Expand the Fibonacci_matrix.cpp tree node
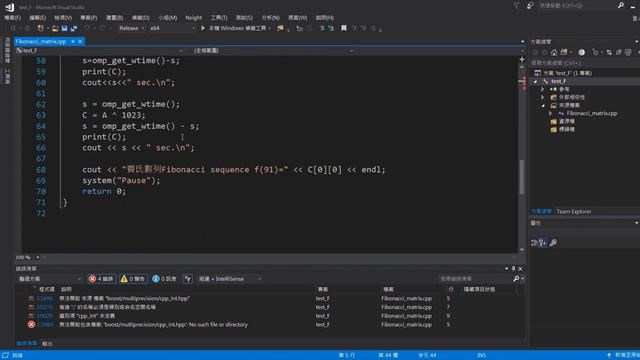This screenshot has height=360, width=640. tap(550, 113)
